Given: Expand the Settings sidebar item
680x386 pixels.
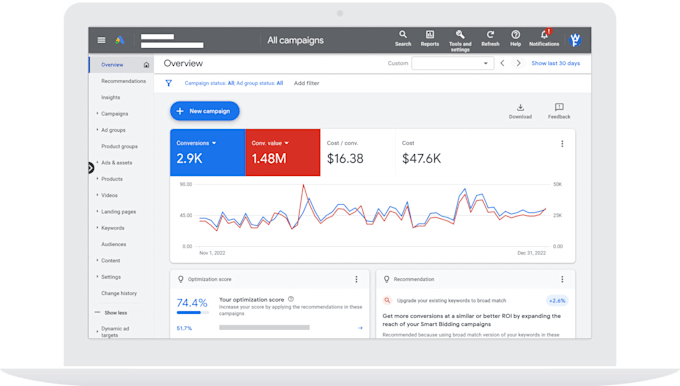Looking at the screenshot, I should tap(97, 276).
